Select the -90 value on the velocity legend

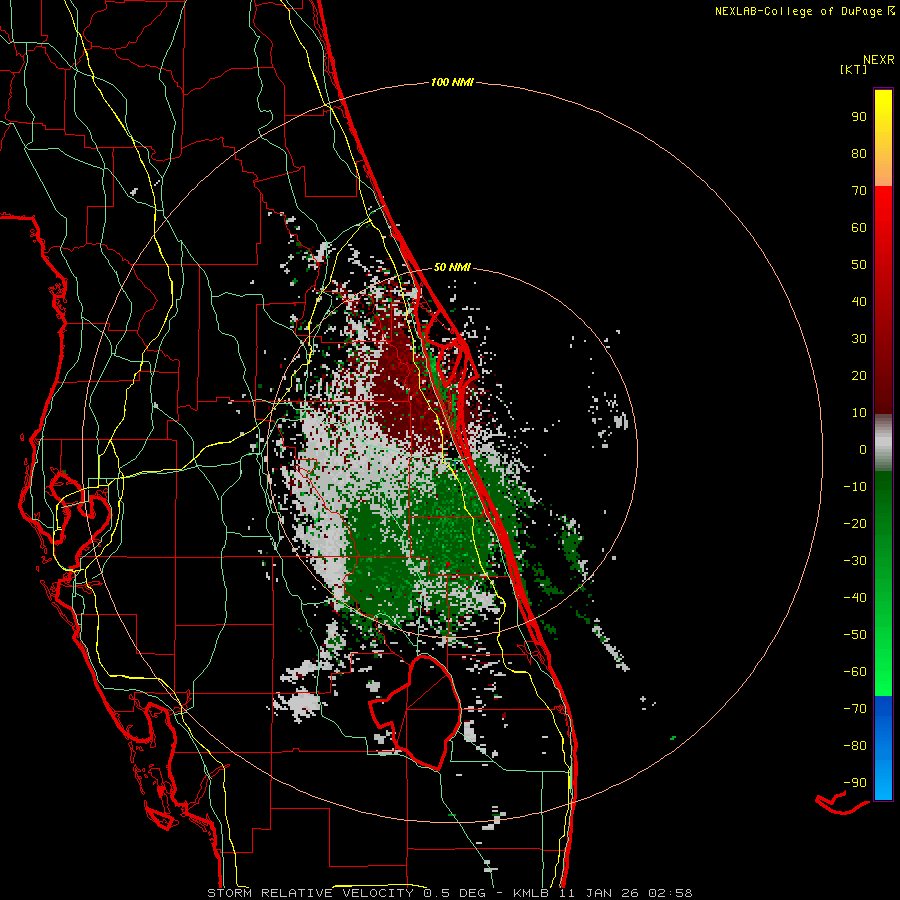855,783
